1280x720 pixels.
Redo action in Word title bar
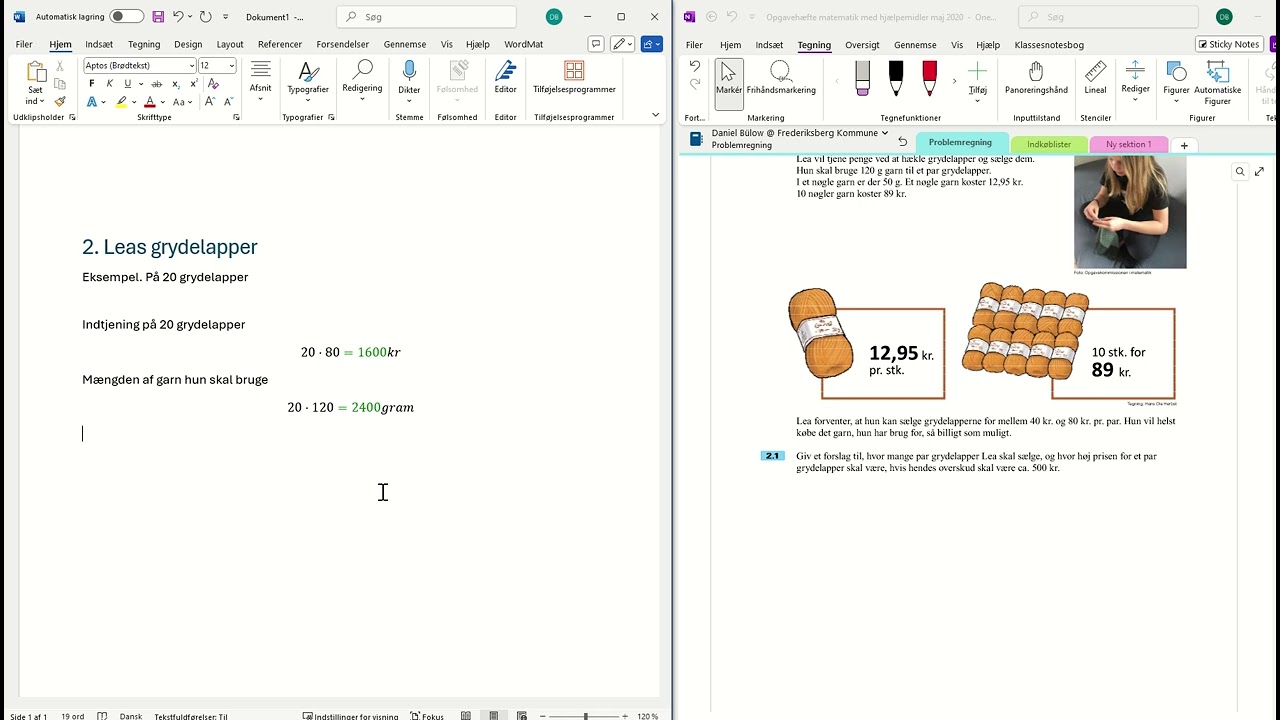click(205, 17)
